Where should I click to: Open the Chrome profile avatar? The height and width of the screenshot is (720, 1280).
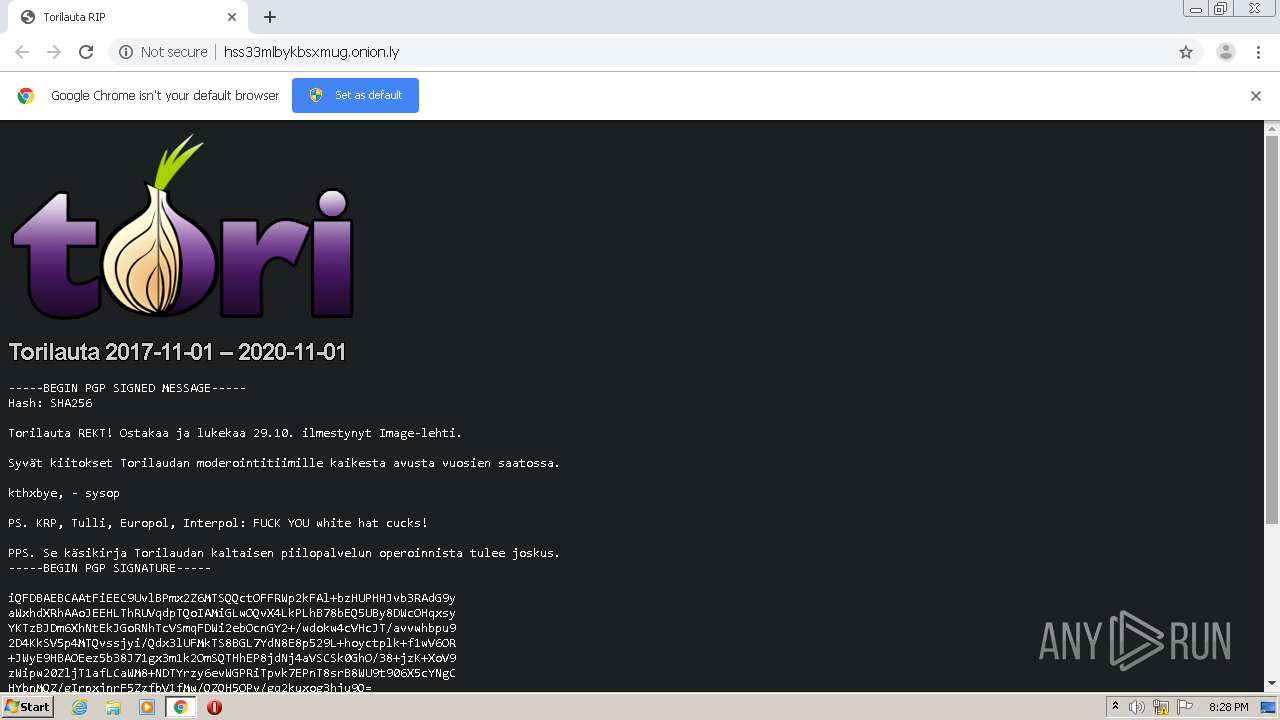1226,52
